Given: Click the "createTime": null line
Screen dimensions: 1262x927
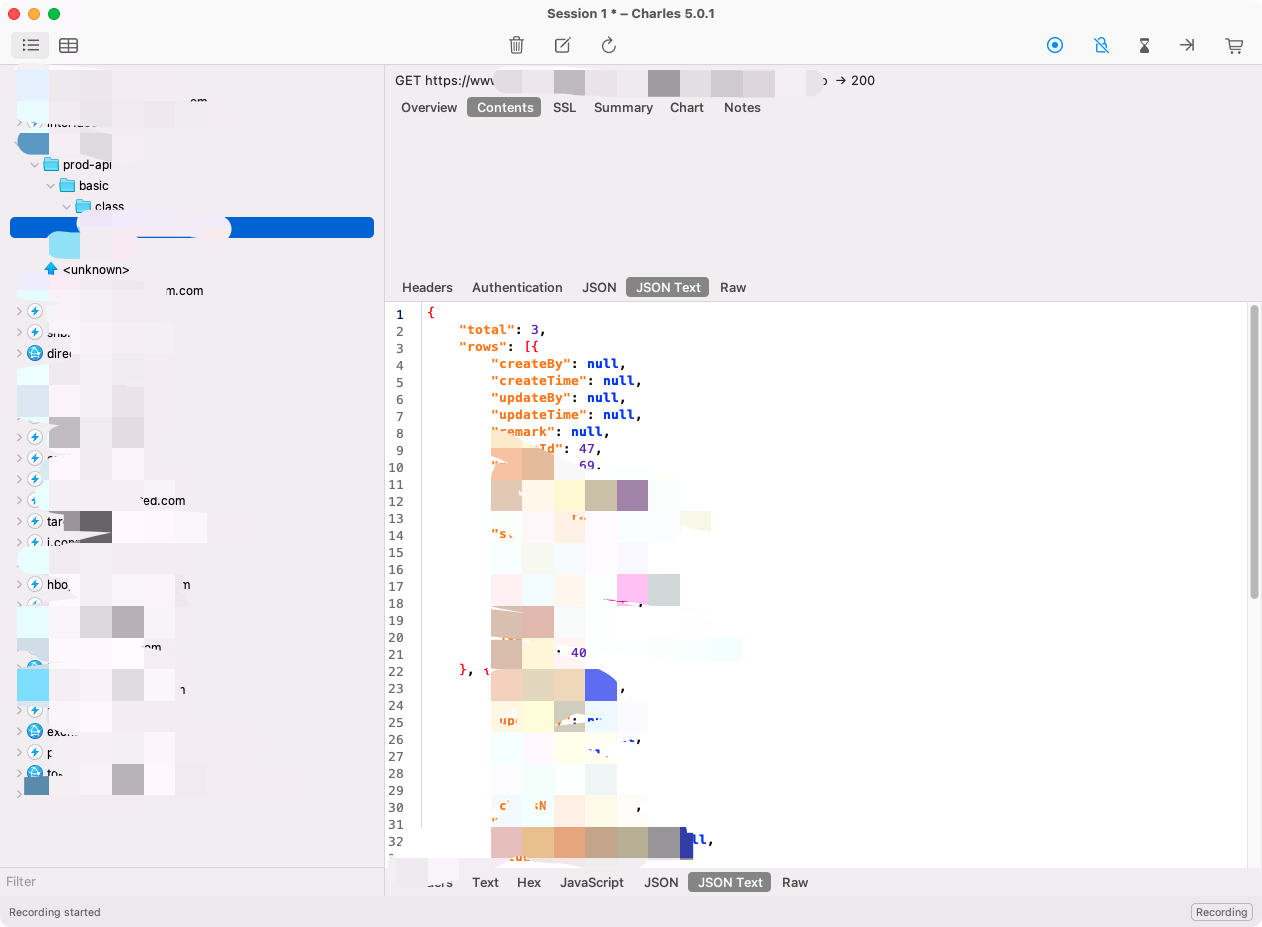Looking at the screenshot, I should [x=566, y=381].
